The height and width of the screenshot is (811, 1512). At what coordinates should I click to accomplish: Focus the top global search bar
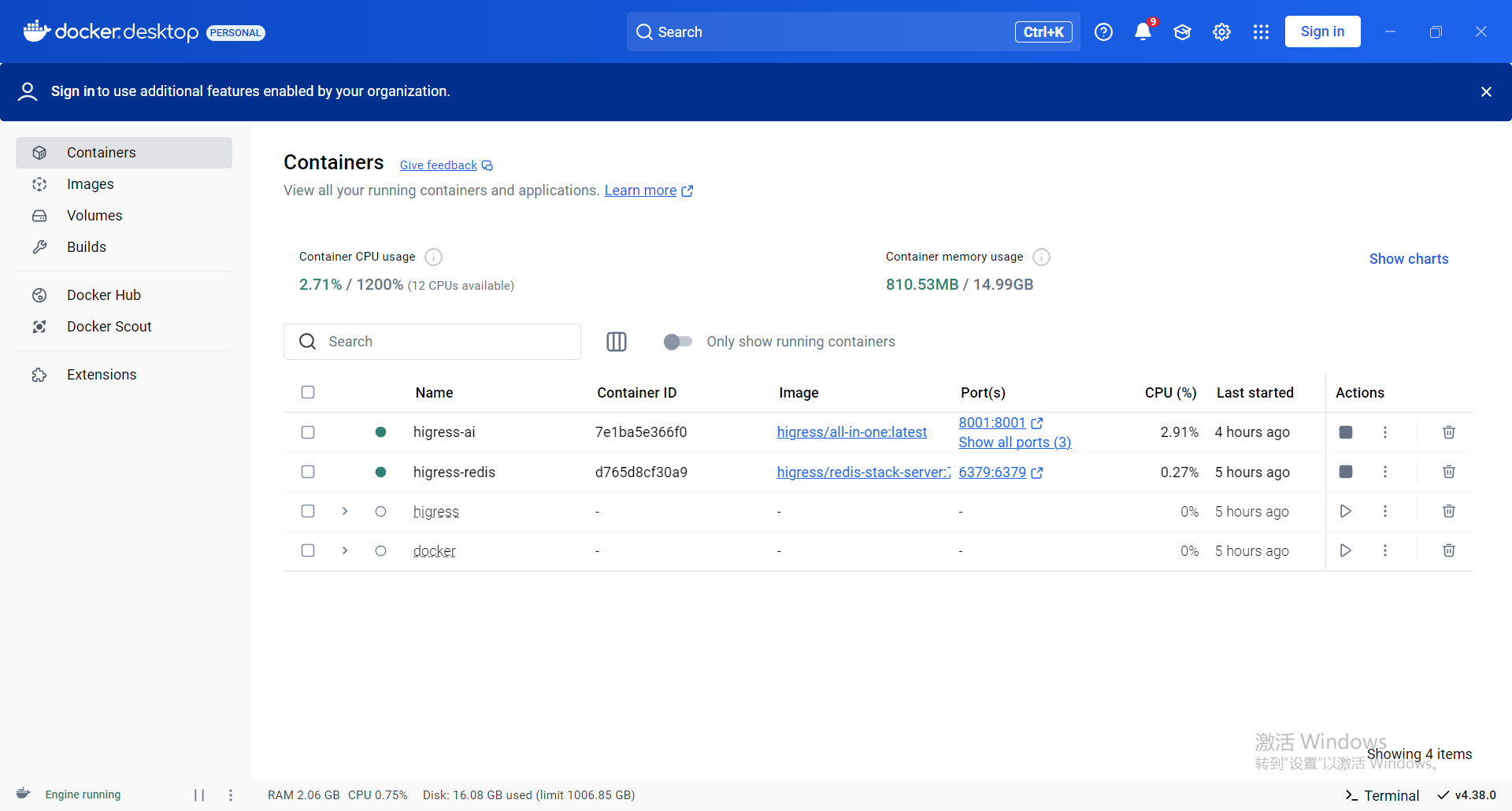click(853, 31)
